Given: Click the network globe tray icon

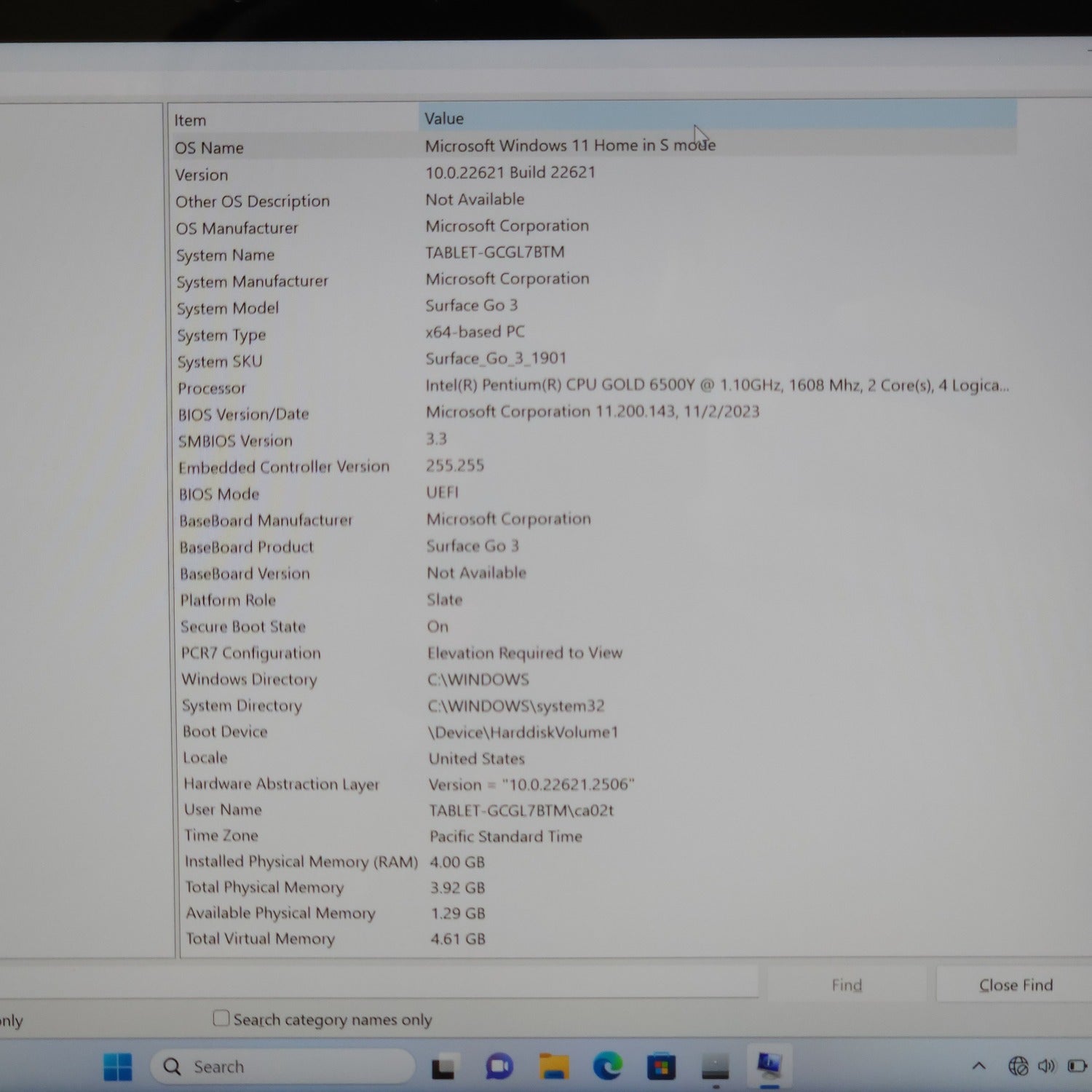Looking at the screenshot, I should click(x=1018, y=1067).
